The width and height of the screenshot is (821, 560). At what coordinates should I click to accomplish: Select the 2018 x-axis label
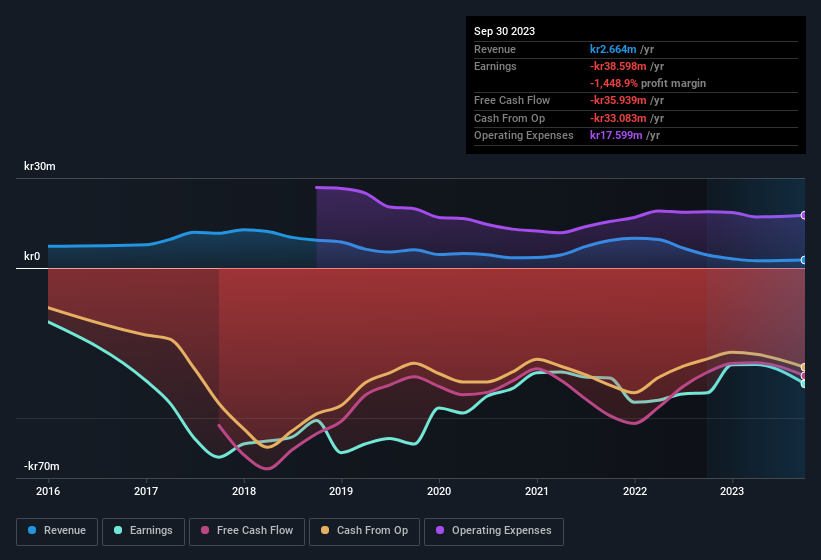point(244,491)
